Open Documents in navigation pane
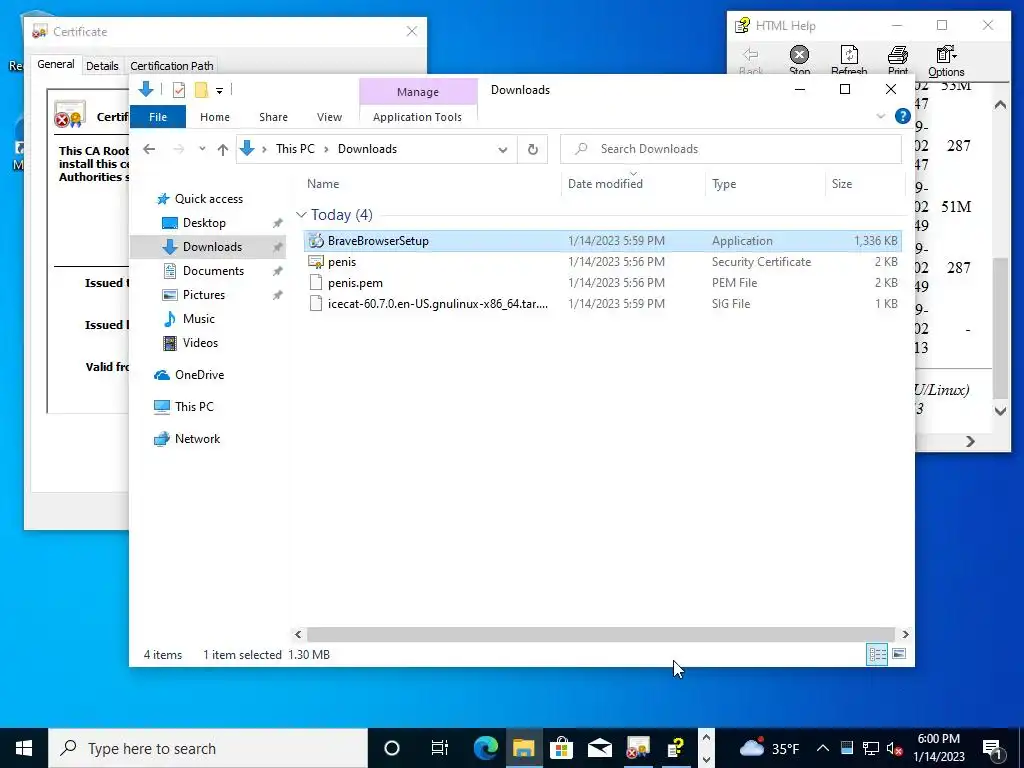Viewport: 1024px width, 768px height. [x=213, y=271]
